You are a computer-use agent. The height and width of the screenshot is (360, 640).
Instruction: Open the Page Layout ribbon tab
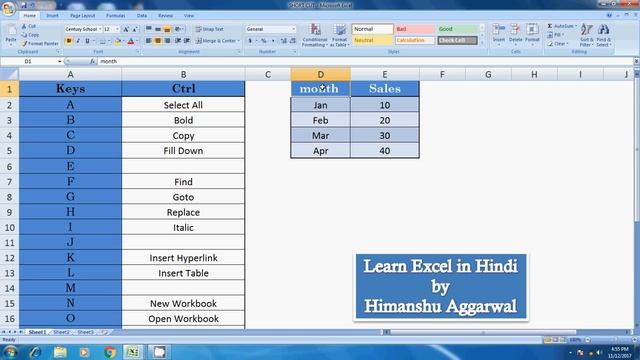pyautogui.click(x=82, y=16)
